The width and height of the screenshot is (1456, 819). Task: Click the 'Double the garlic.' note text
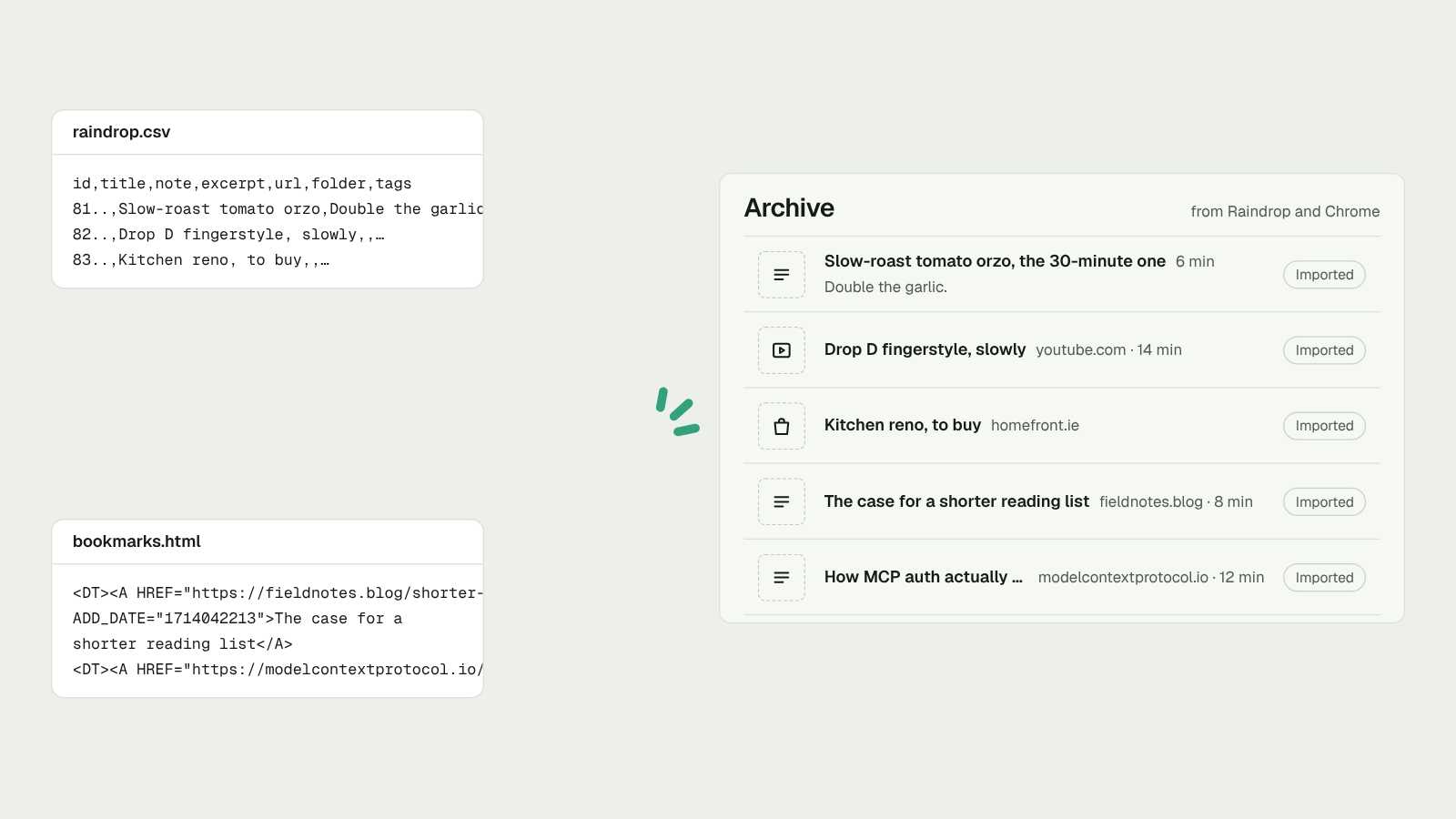[885, 287]
